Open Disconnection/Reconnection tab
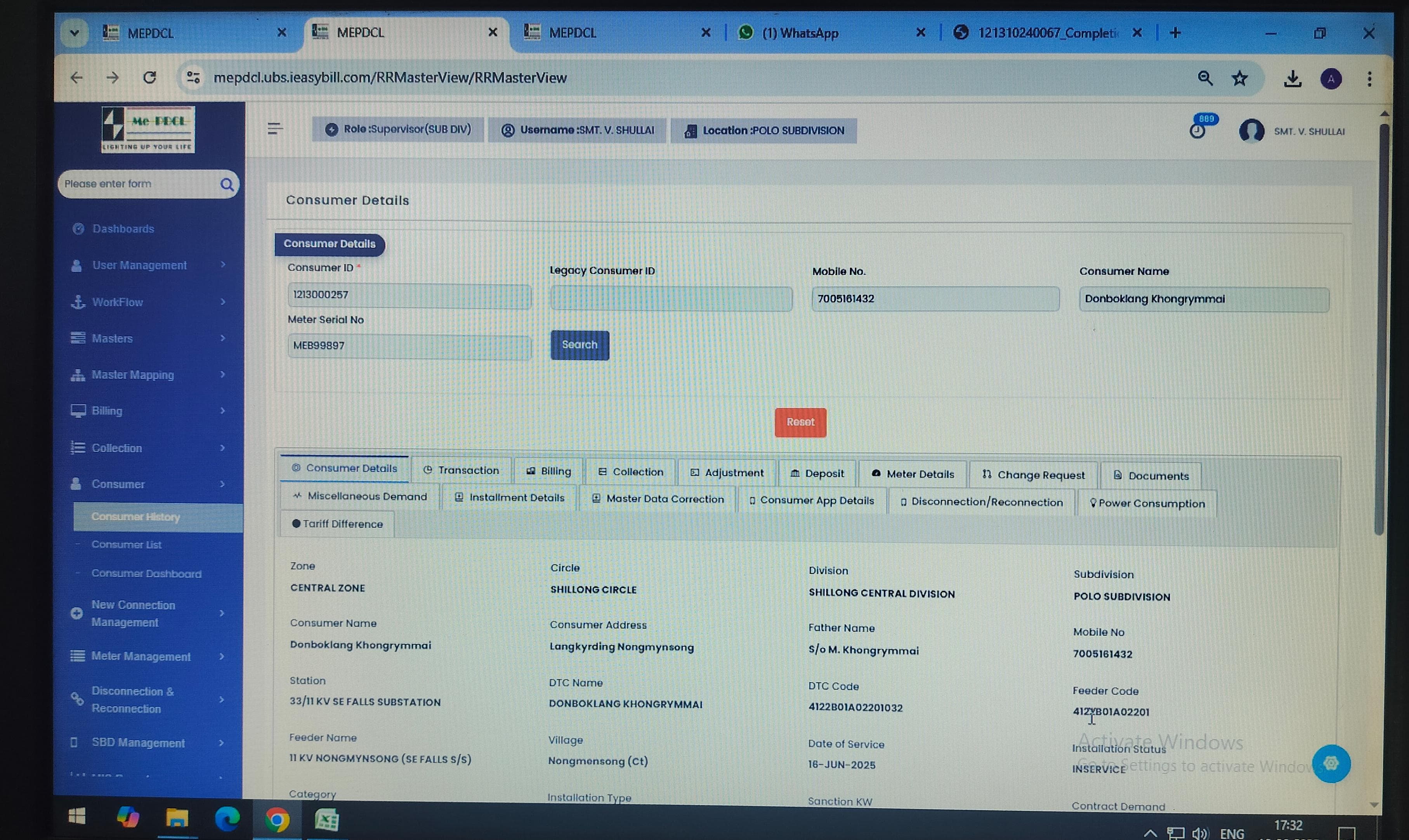Screen dimensions: 1409x840 coord(981,502)
